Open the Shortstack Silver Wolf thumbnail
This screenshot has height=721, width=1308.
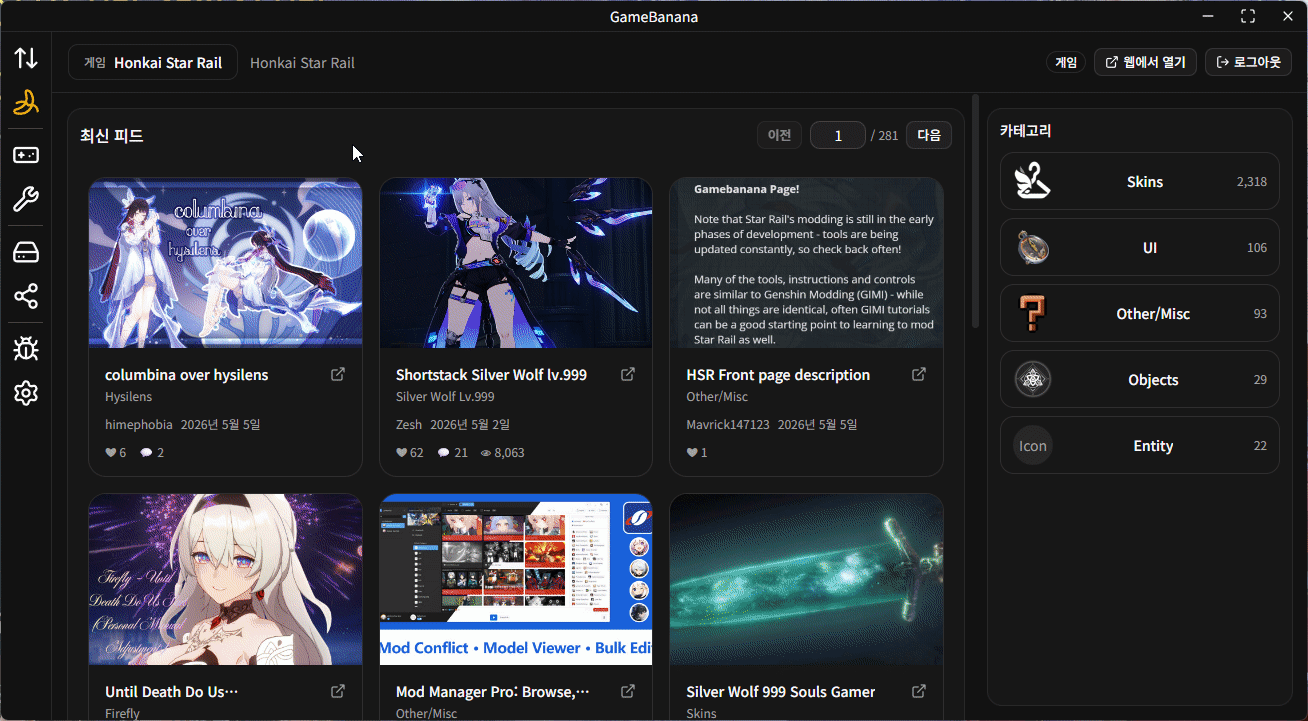pos(516,263)
